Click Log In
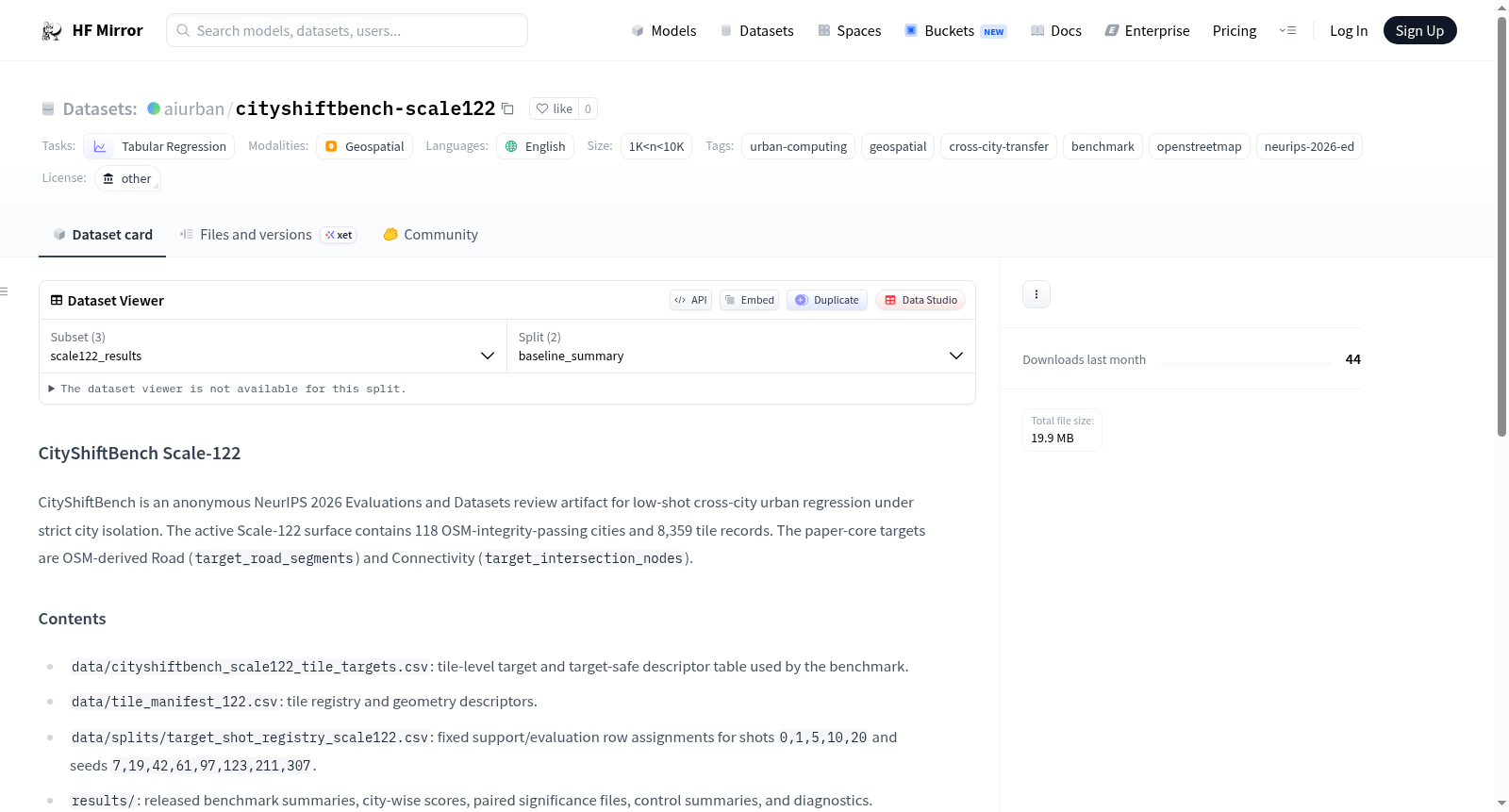Viewport: 1509px width, 812px height. pyautogui.click(x=1349, y=31)
